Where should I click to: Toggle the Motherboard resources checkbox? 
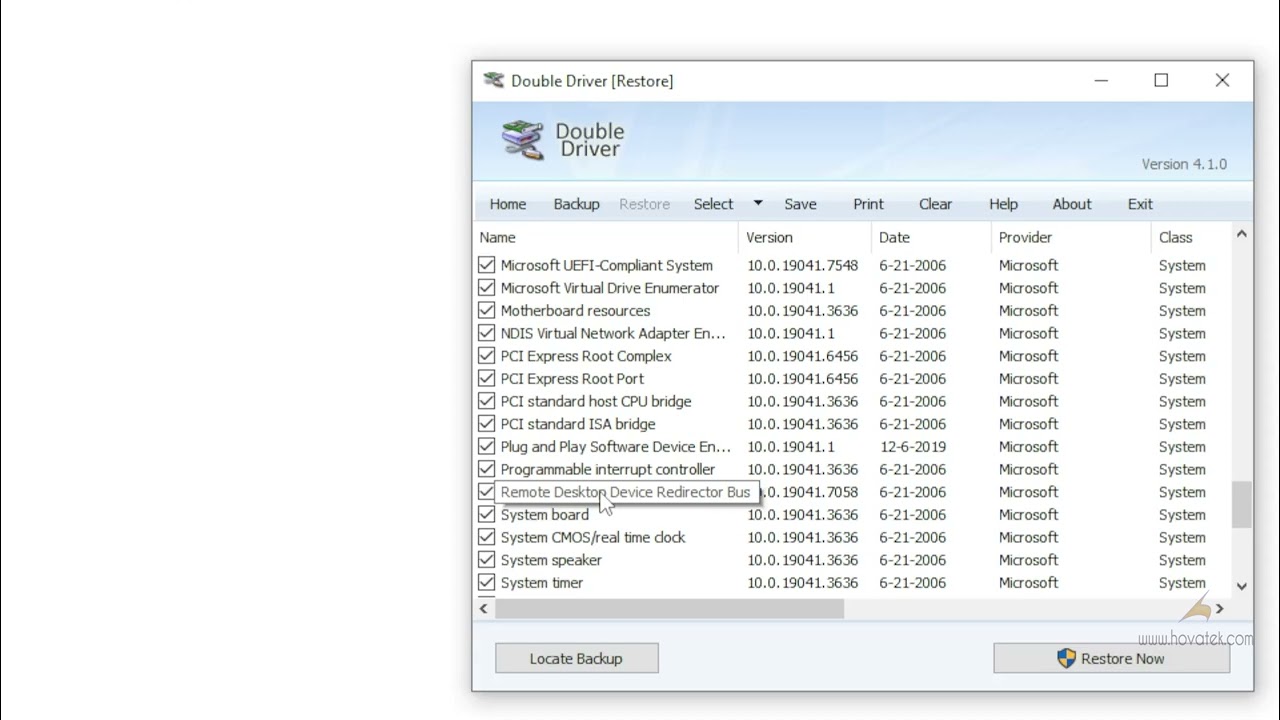click(486, 310)
